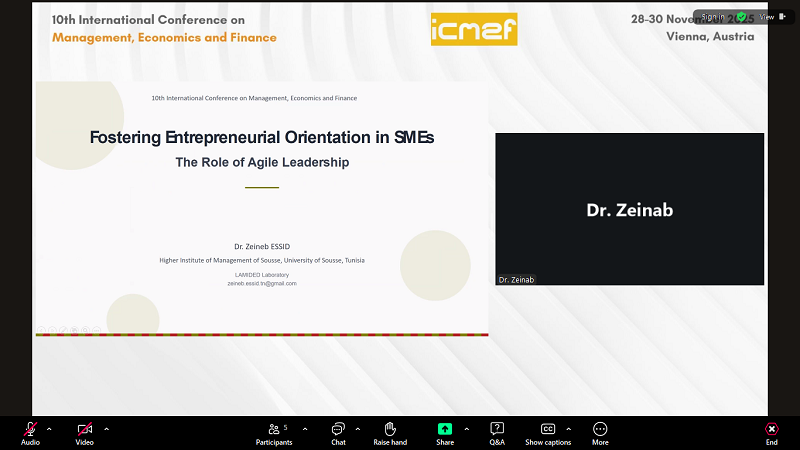Expand the caret next to Chat
This screenshot has width=800, height=450.
[357, 428]
